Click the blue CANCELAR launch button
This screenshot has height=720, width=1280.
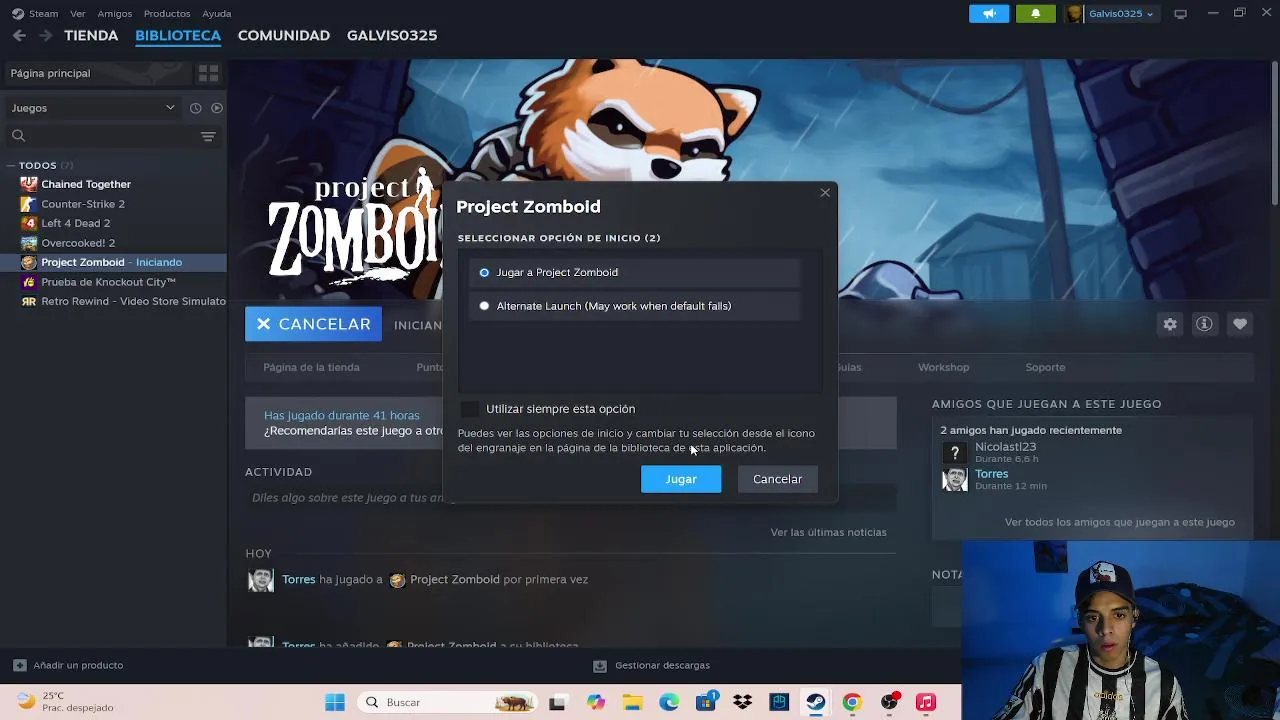point(313,324)
